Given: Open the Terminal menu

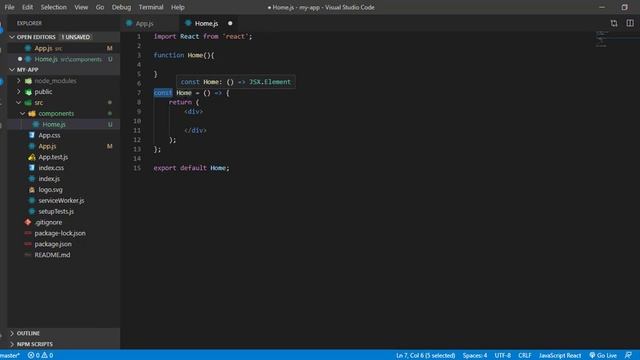Looking at the screenshot, I should [x=151, y=7].
